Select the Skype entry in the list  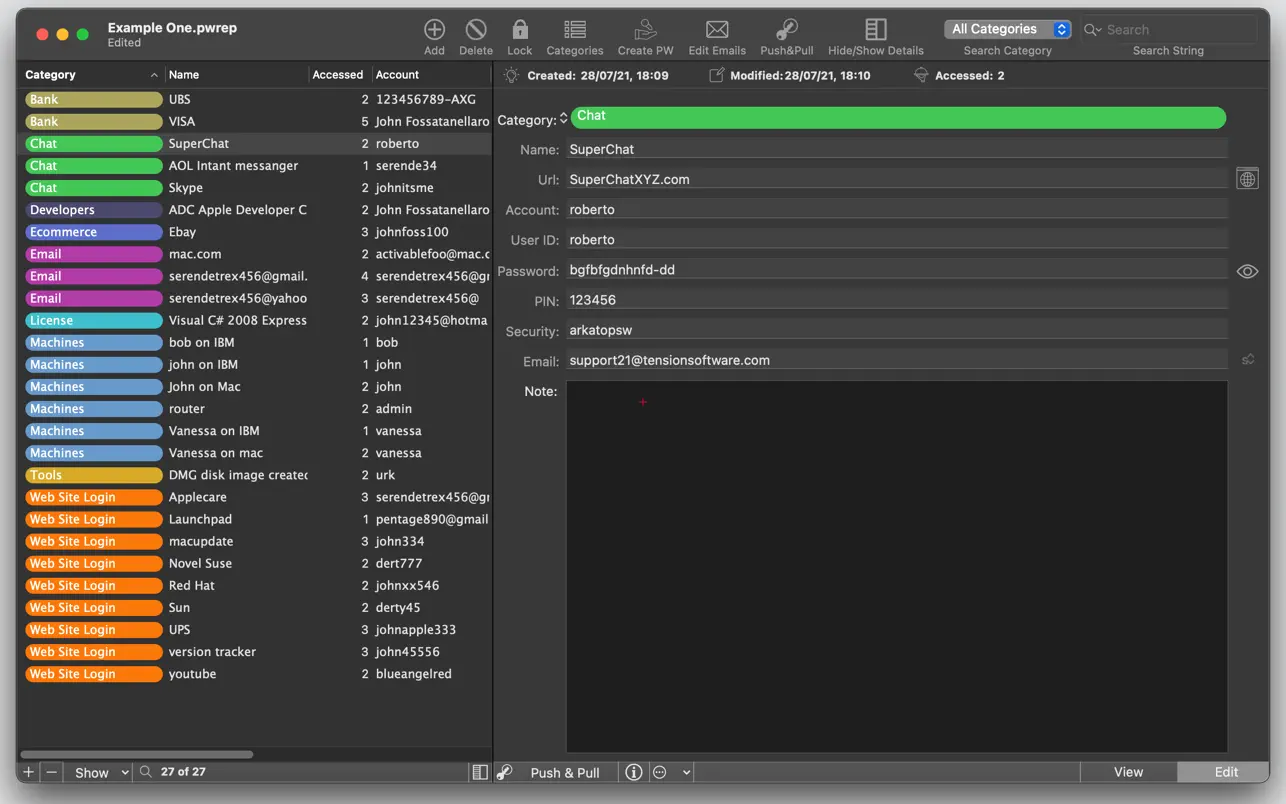click(186, 188)
